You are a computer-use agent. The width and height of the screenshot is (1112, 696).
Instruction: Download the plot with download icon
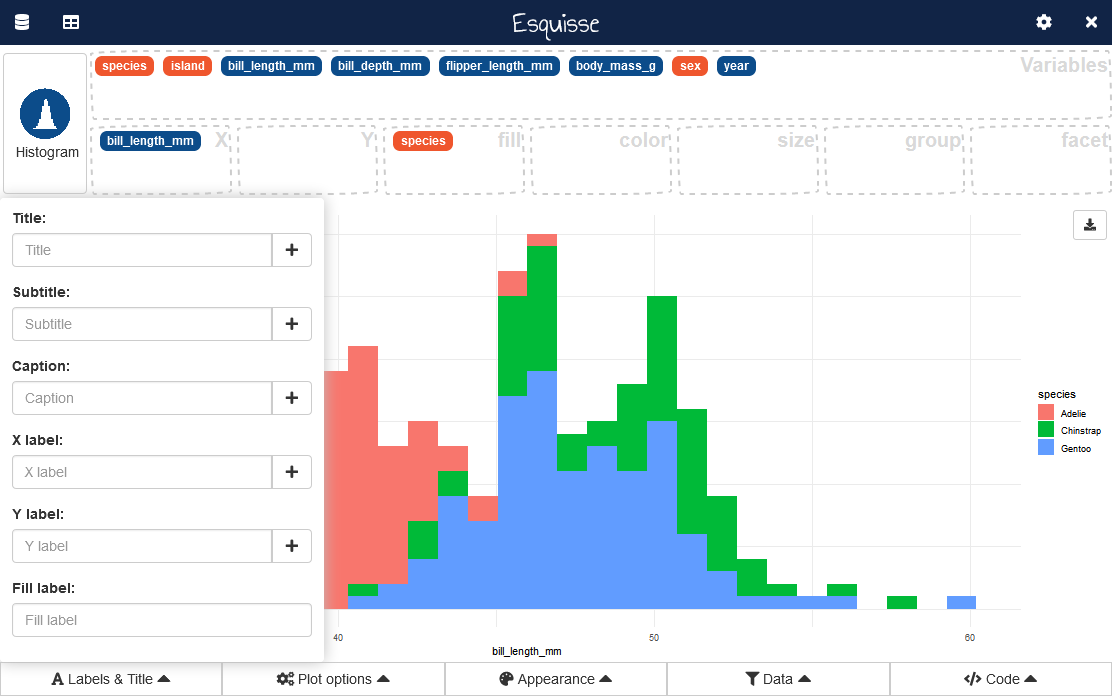[1090, 225]
